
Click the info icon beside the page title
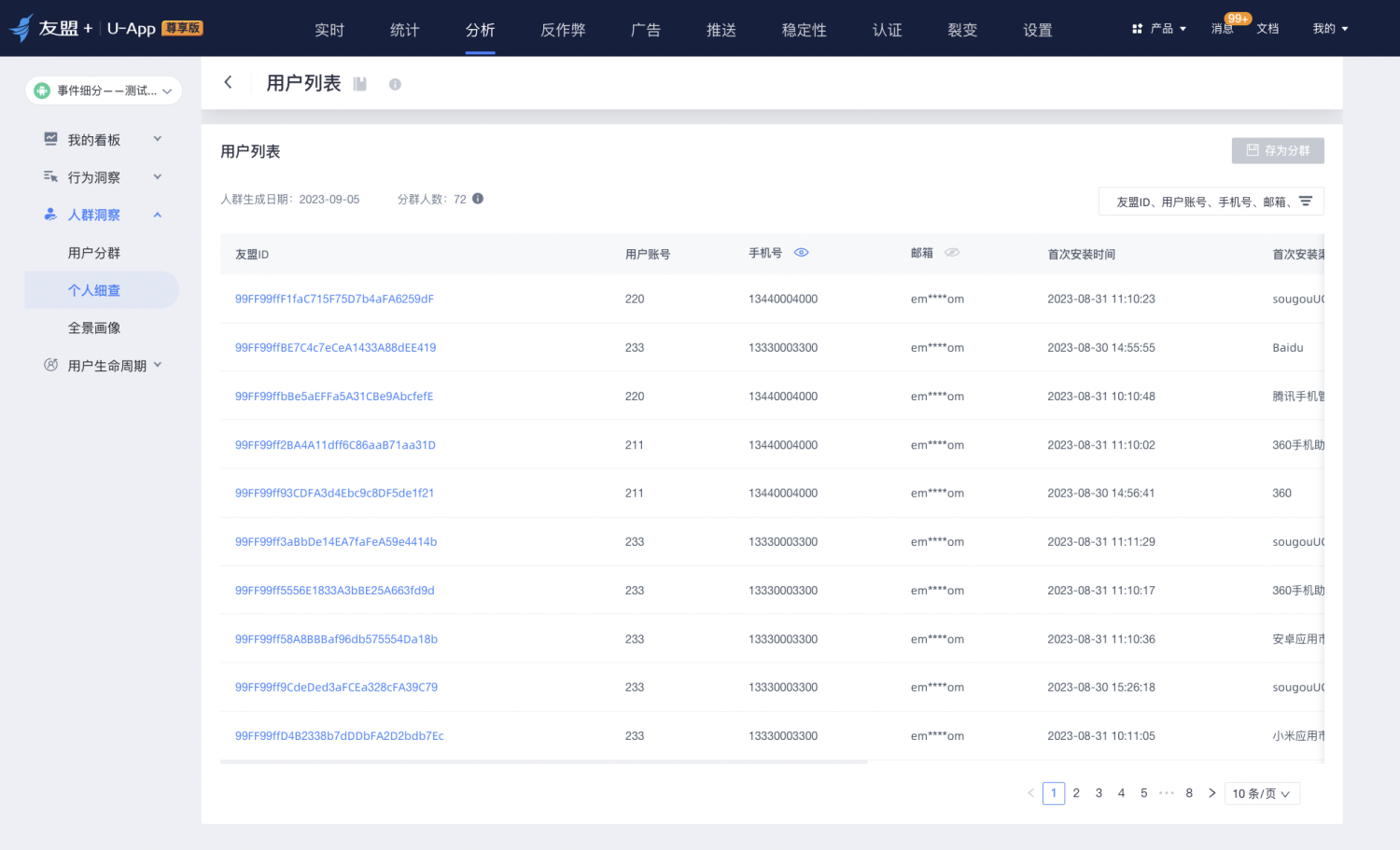395,84
